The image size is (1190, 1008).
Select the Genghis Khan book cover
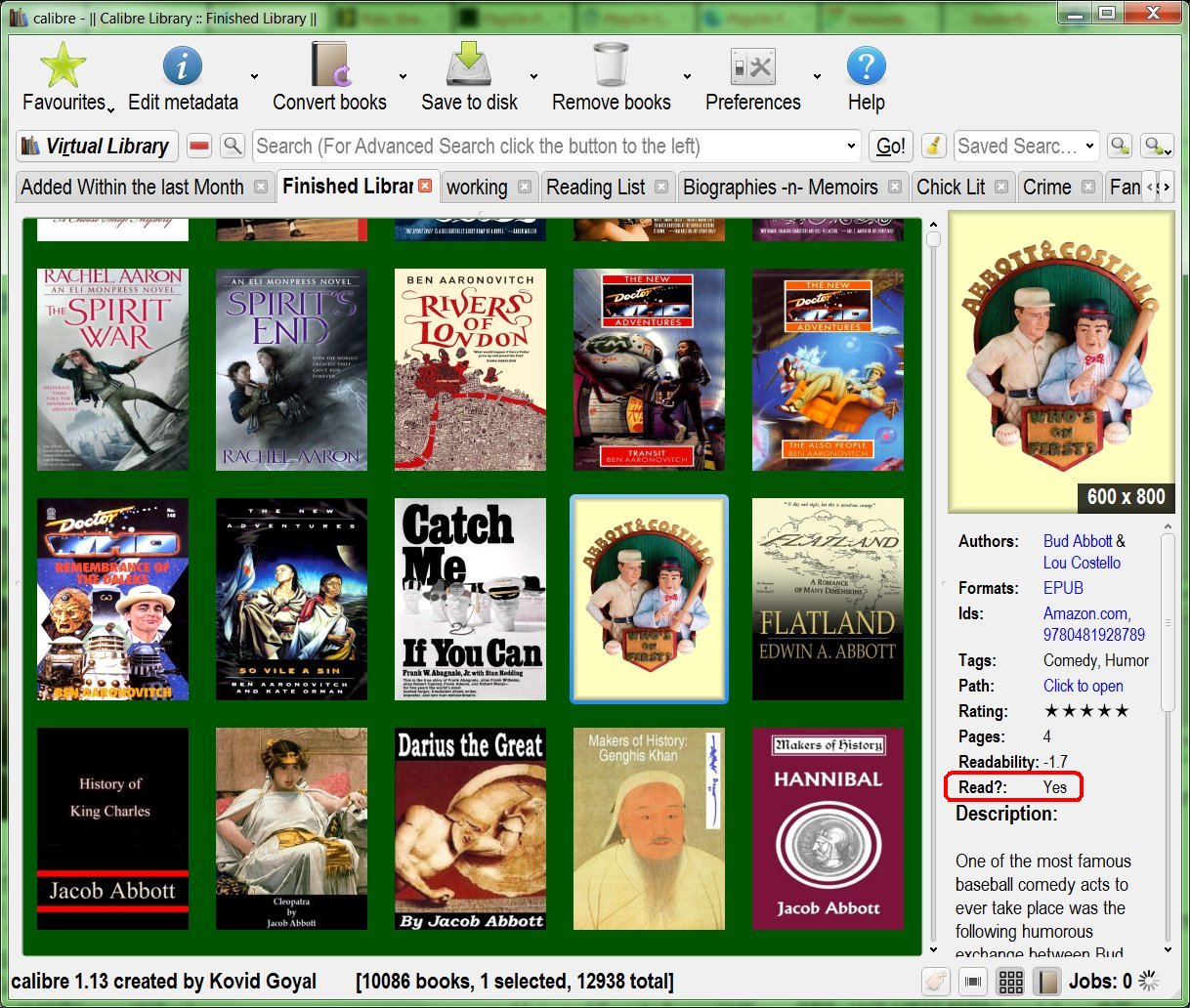[x=649, y=828]
